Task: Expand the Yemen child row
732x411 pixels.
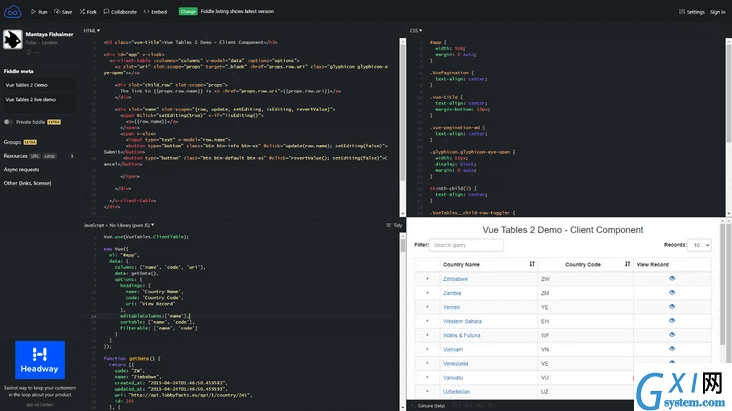Action: [x=427, y=307]
